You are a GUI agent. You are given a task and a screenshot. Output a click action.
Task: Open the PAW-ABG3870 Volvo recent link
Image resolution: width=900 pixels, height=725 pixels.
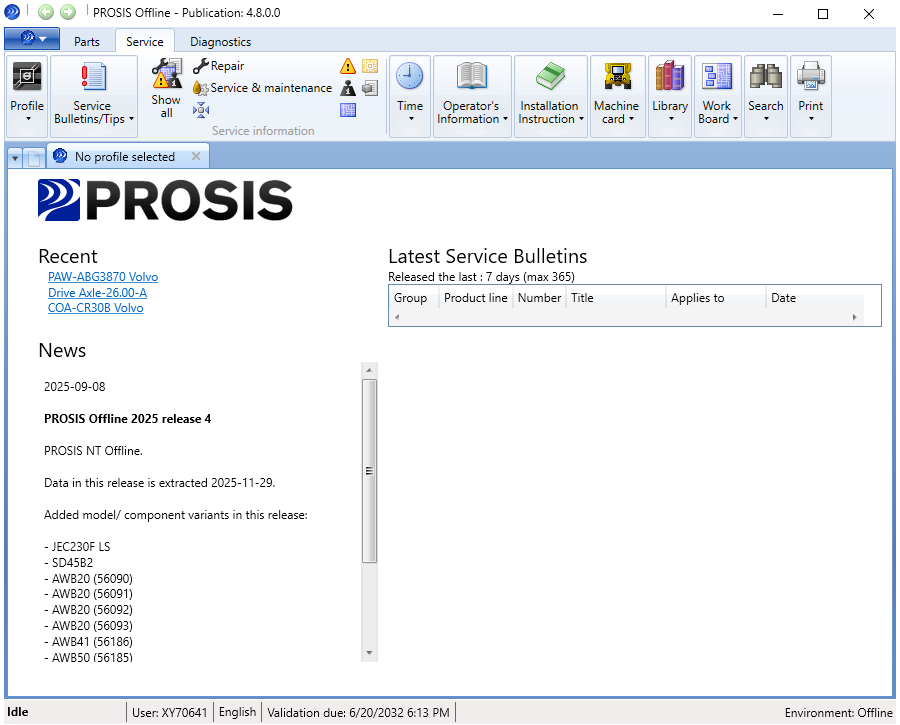point(103,277)
